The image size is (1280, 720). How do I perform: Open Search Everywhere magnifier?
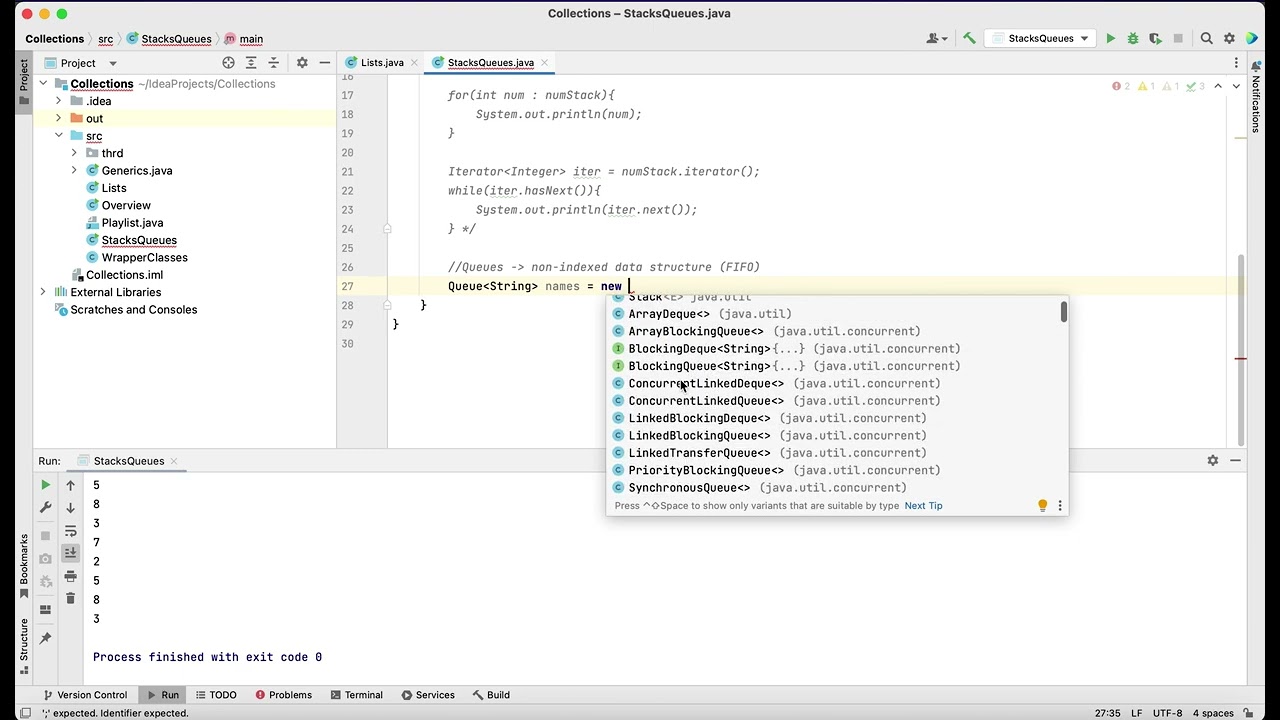click(1206, 39)
